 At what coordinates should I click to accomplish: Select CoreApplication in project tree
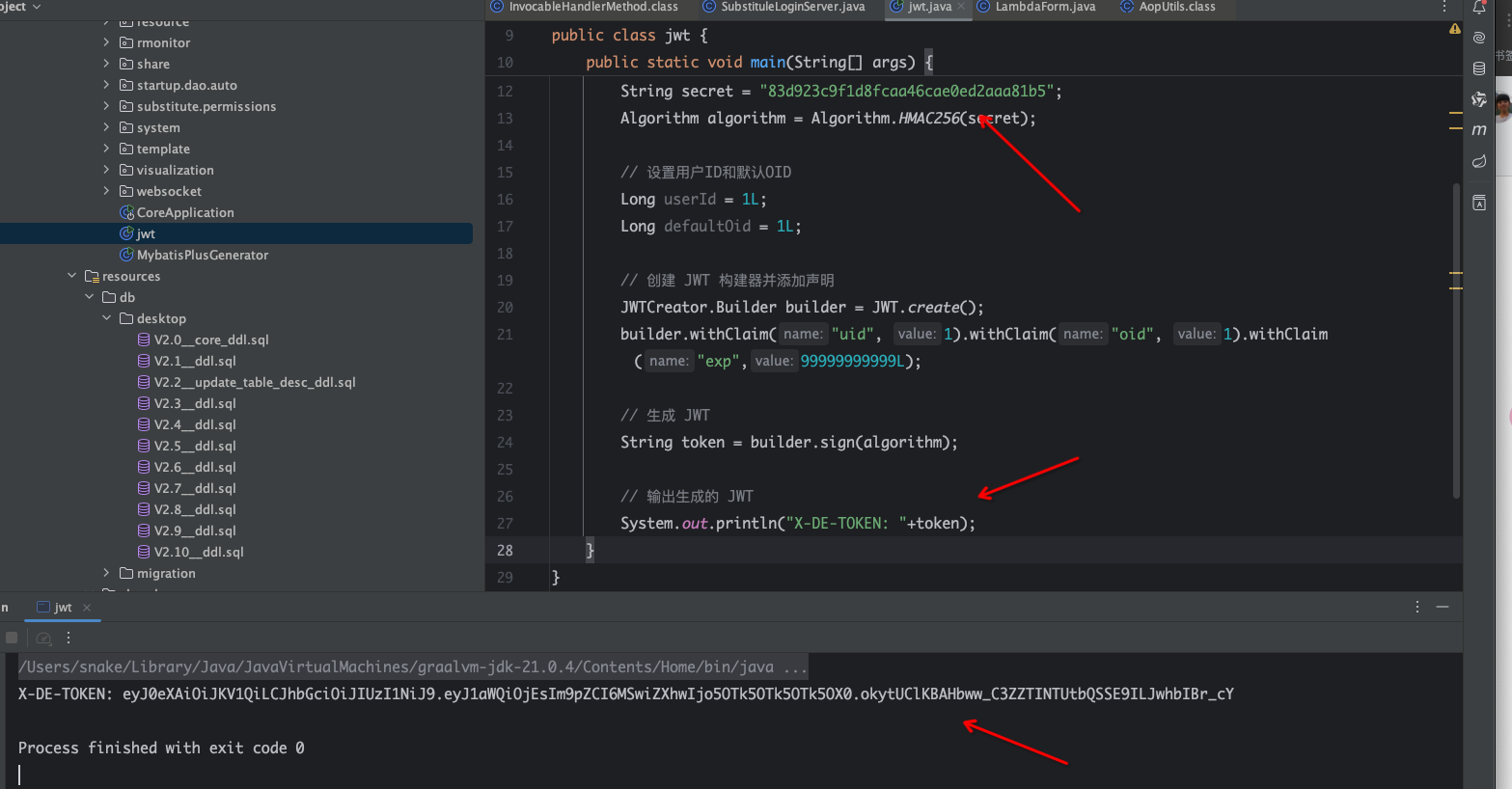pos(184,212)
